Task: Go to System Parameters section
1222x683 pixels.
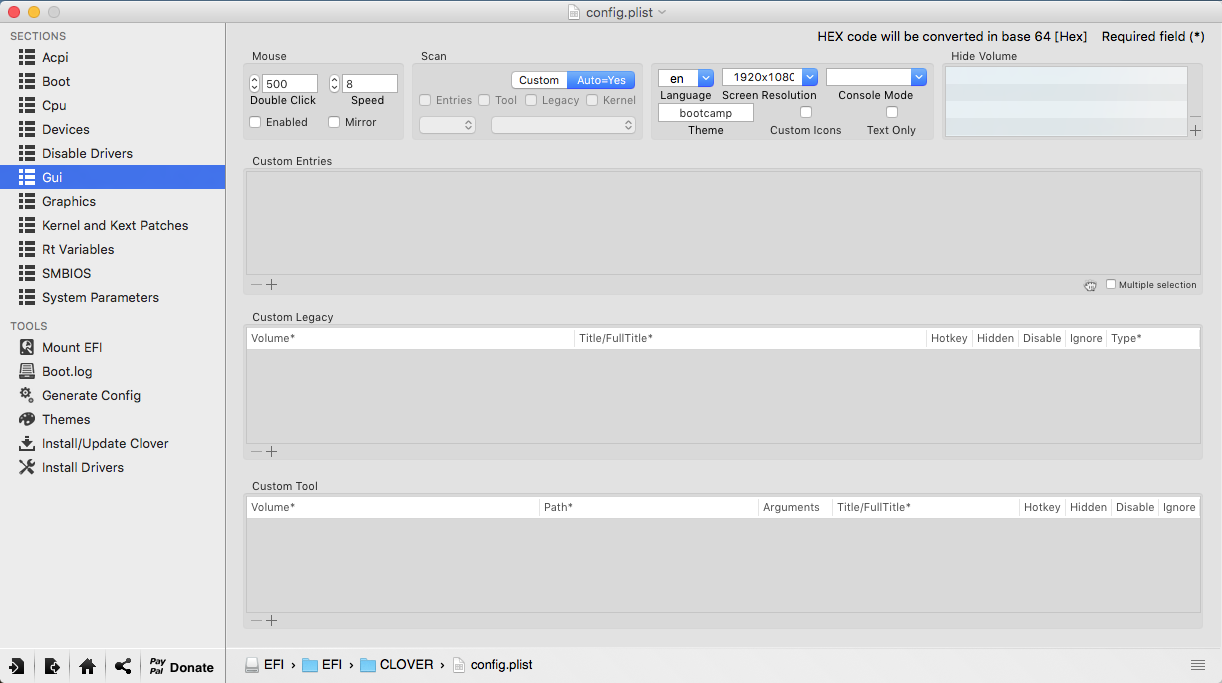Action: coord(112,297)
